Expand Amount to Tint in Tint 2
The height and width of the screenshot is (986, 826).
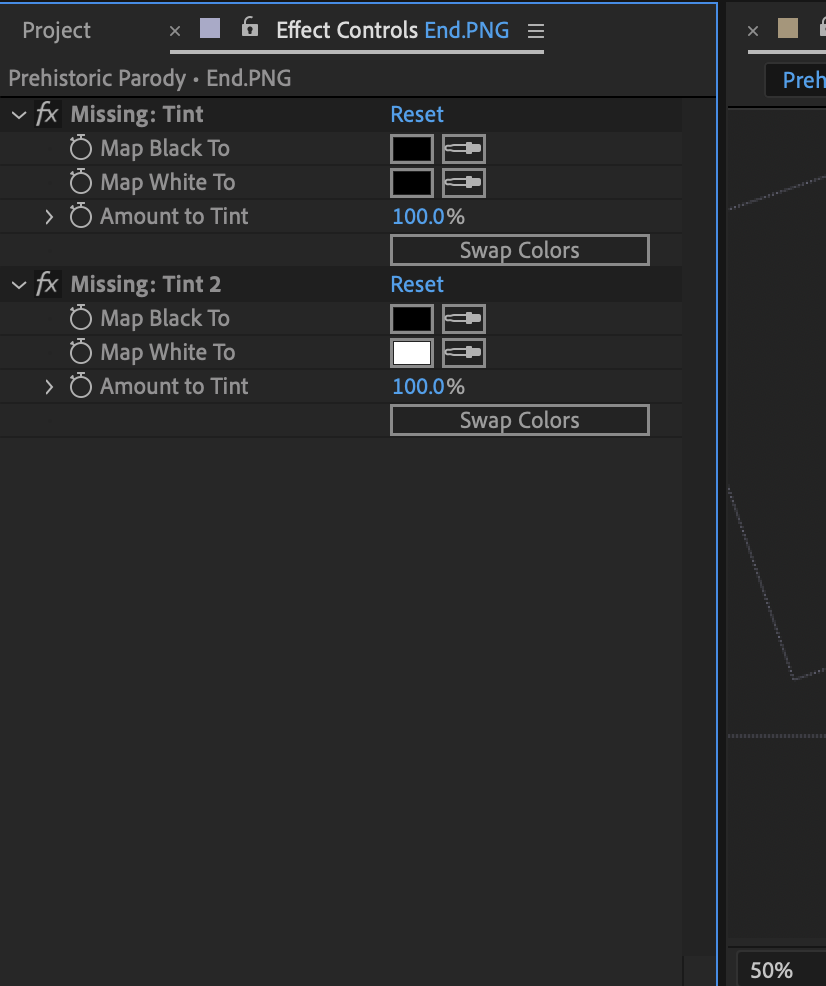50,386
